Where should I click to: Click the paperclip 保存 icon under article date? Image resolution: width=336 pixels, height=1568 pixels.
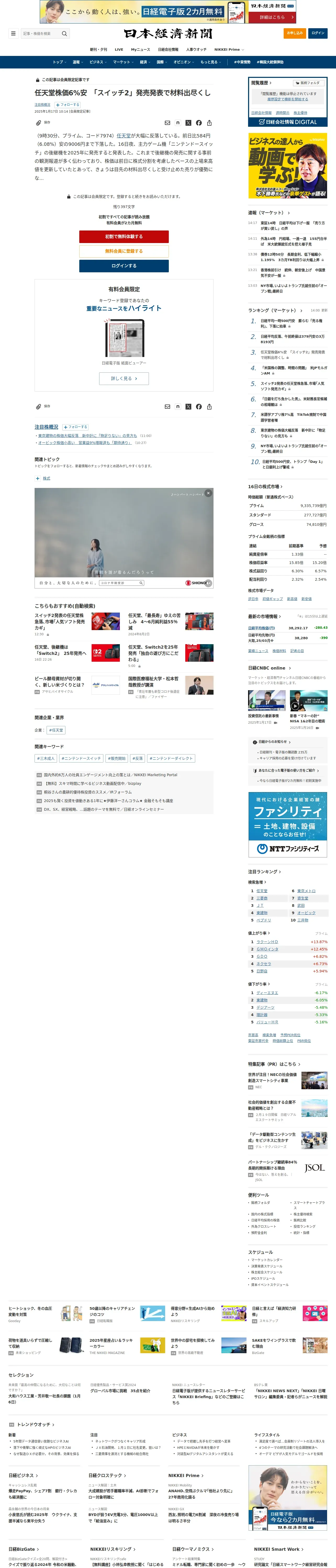point(38,122)
